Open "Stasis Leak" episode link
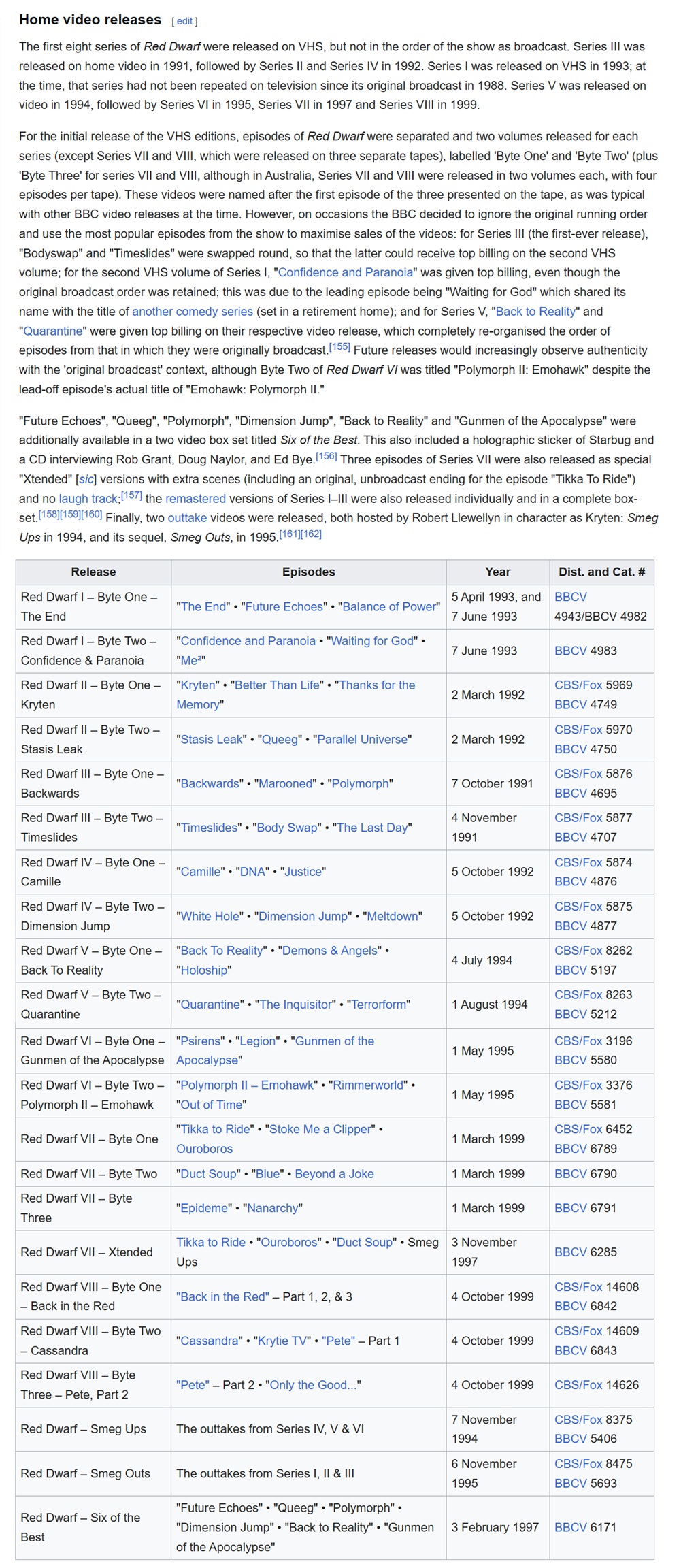The height and width of the screenshot is (1568, 681). coord(212,740)
